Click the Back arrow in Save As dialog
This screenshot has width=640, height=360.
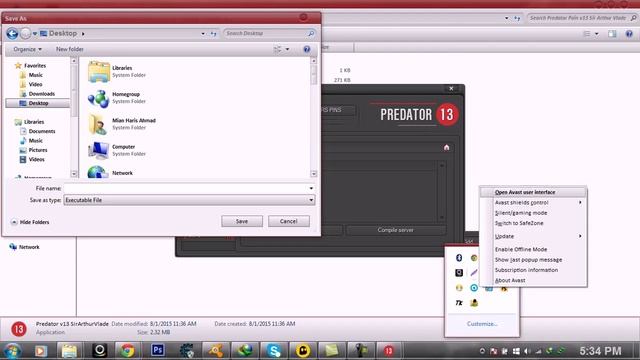click(x=12, y=33)
